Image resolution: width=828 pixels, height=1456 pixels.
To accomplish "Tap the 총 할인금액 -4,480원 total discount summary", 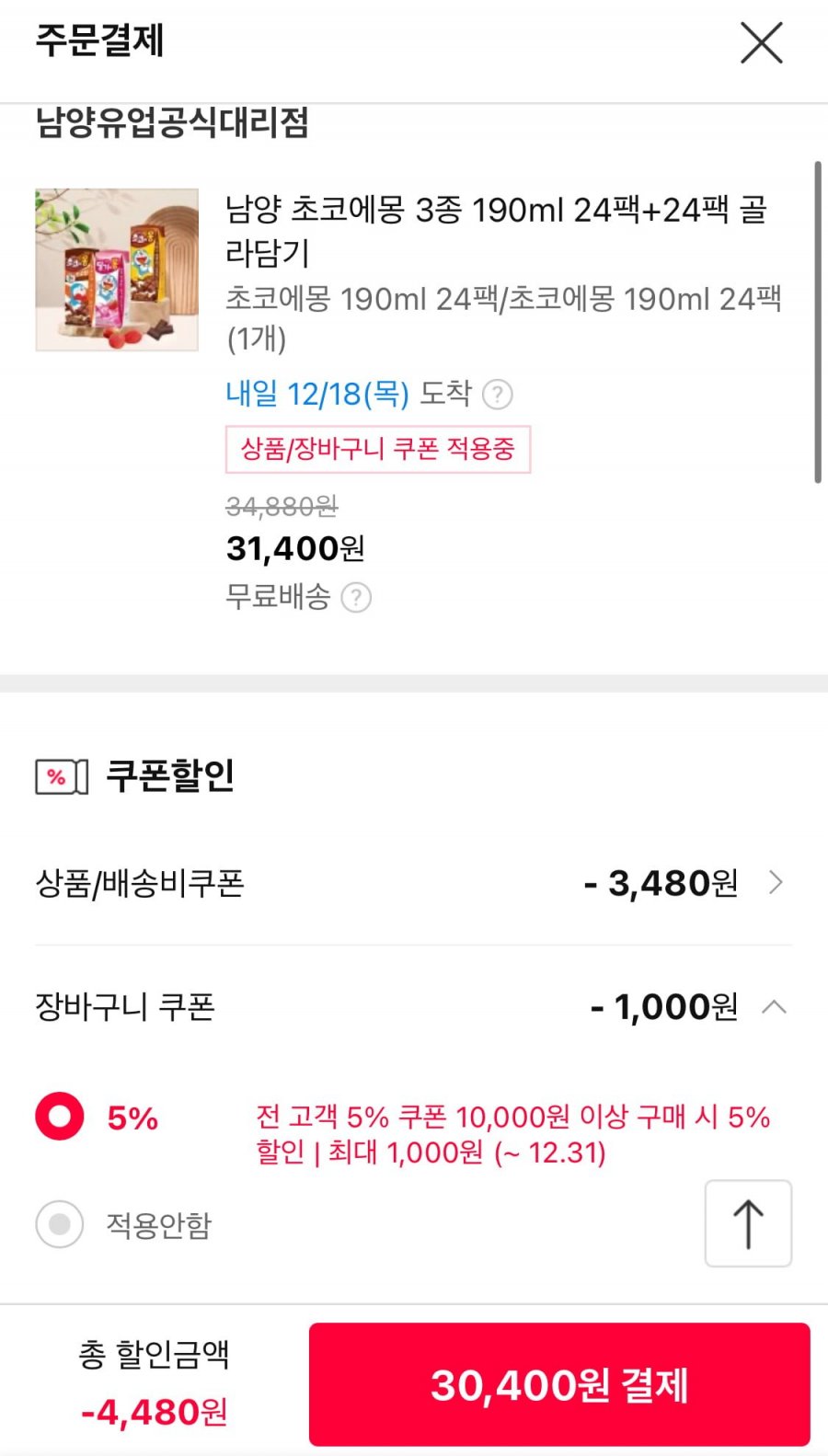I will click(154, 1382).
